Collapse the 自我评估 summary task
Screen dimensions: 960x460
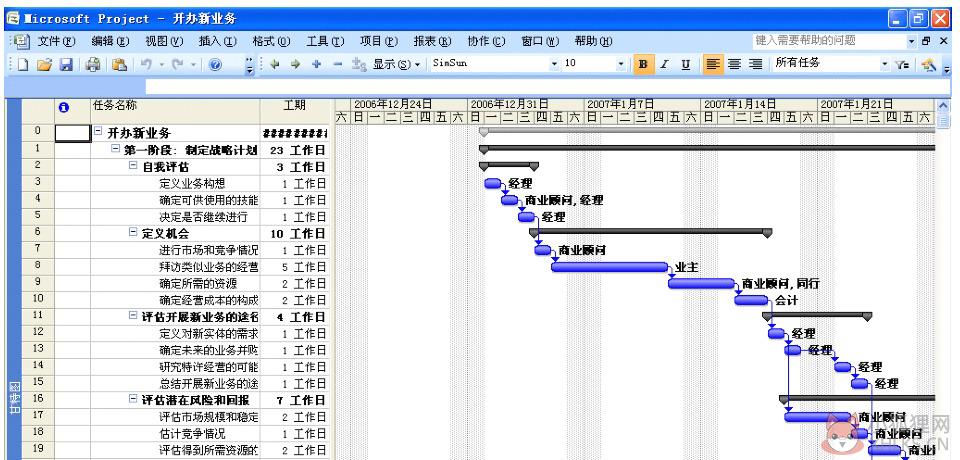[x=133, y=165]
